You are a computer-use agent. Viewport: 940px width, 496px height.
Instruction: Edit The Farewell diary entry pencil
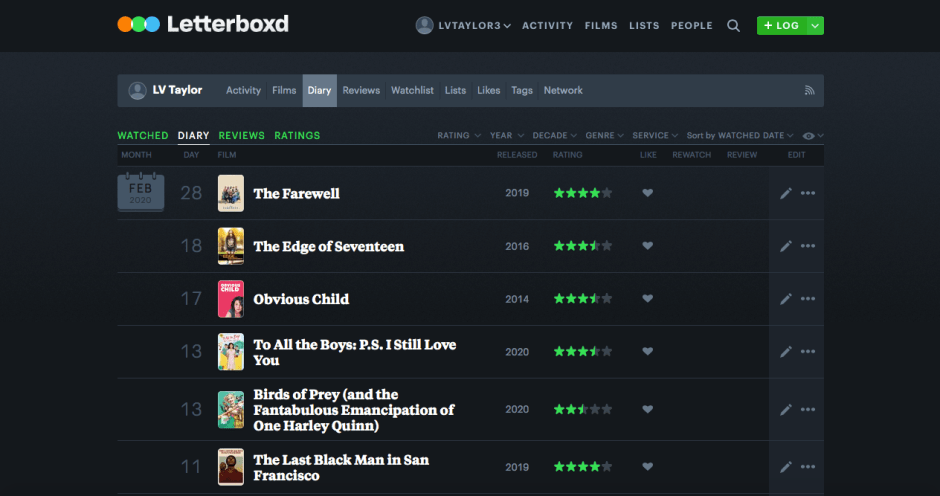[786, 193]
